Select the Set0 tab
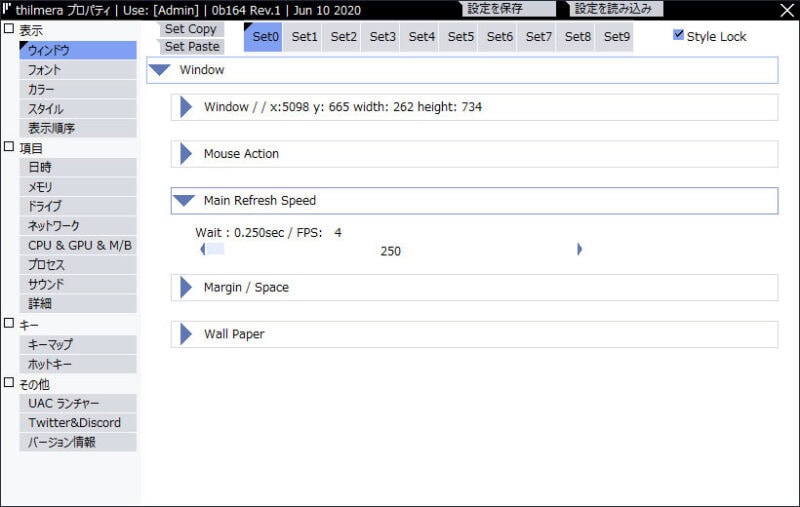 263,37
